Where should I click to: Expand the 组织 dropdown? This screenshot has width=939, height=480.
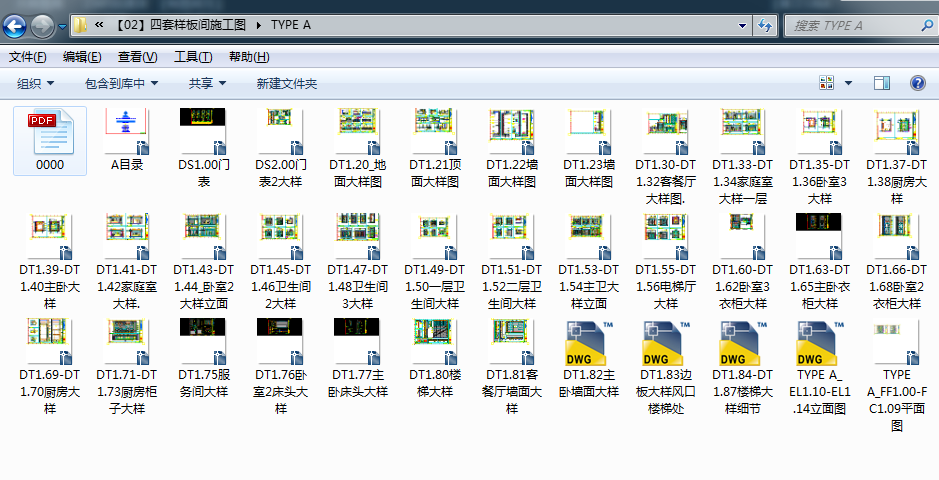coord(35,84)
